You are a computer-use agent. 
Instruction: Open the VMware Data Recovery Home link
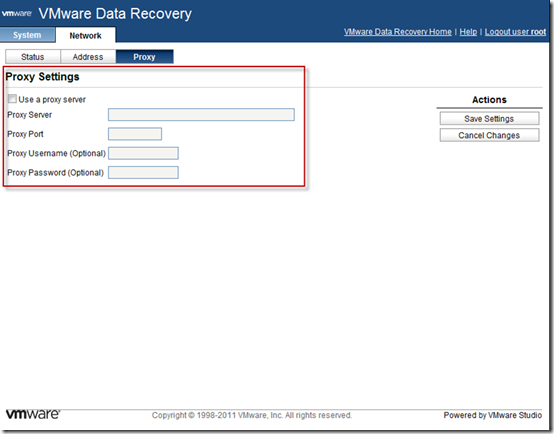[x=398, y=32]
